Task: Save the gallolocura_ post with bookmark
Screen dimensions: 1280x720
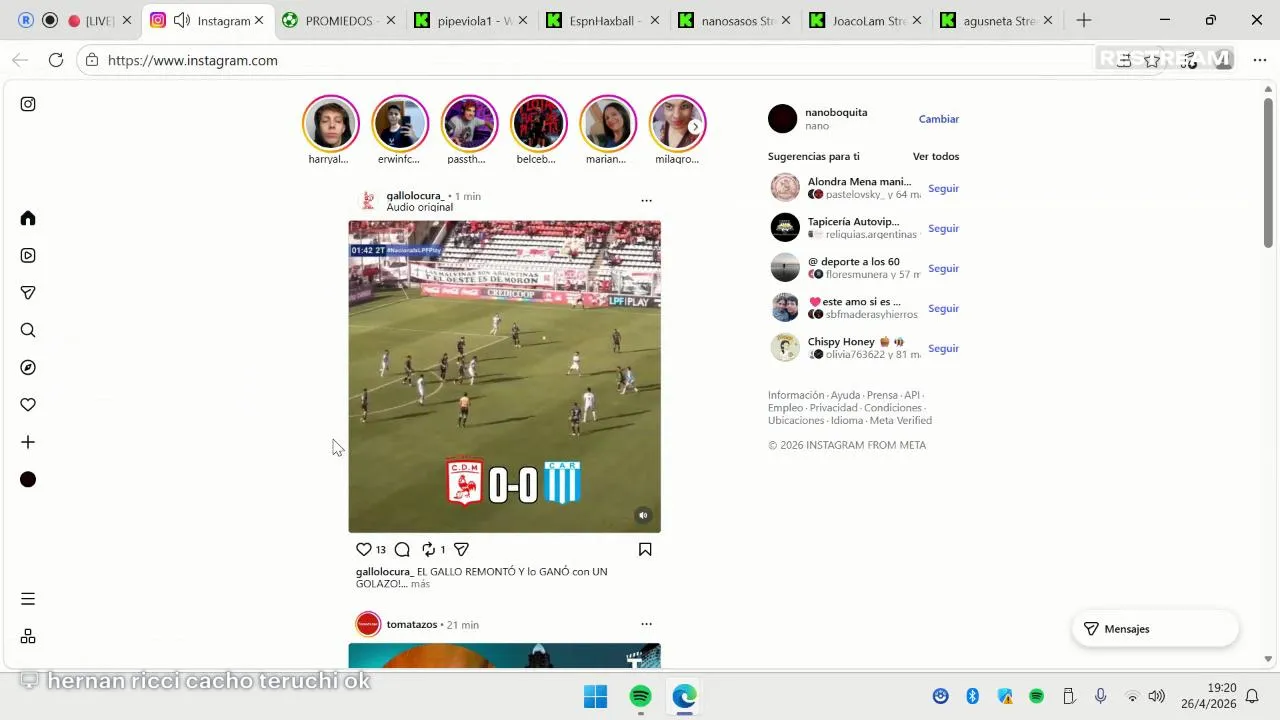Action: (645, 549)
